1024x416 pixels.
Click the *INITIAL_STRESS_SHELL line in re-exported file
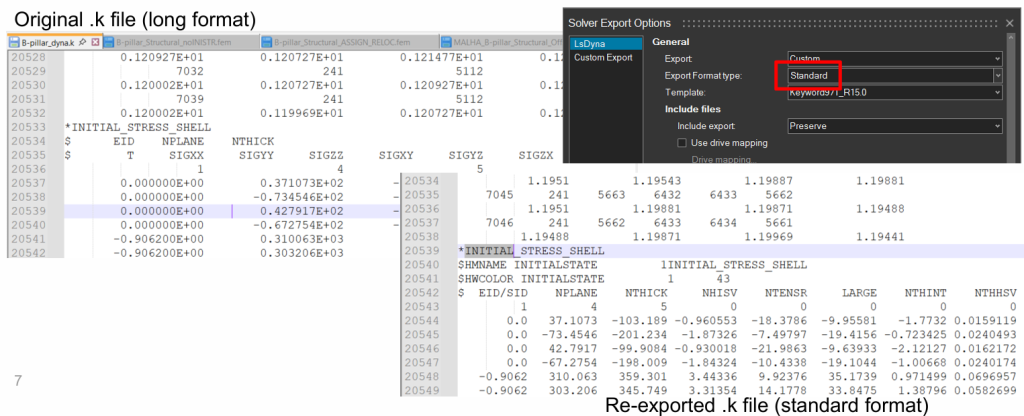coord(538,250)
